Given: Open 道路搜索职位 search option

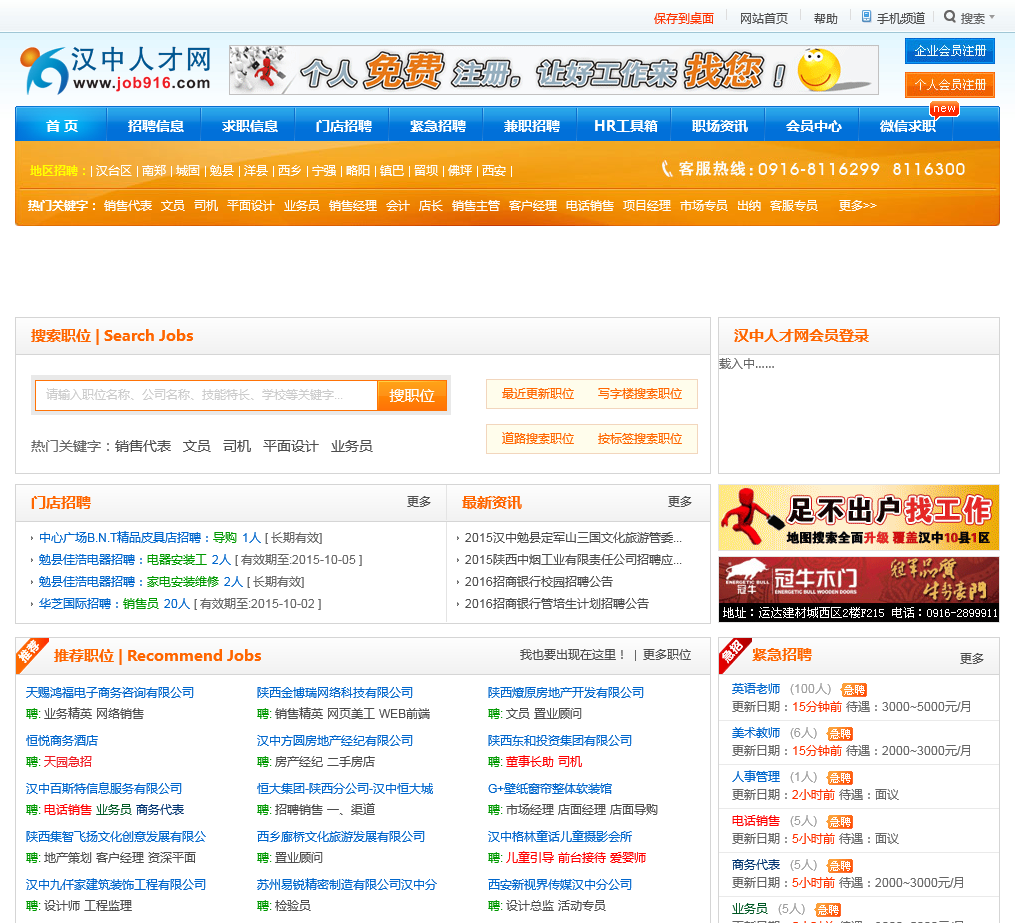Looking at the screenshot, I should click(537, 439).
